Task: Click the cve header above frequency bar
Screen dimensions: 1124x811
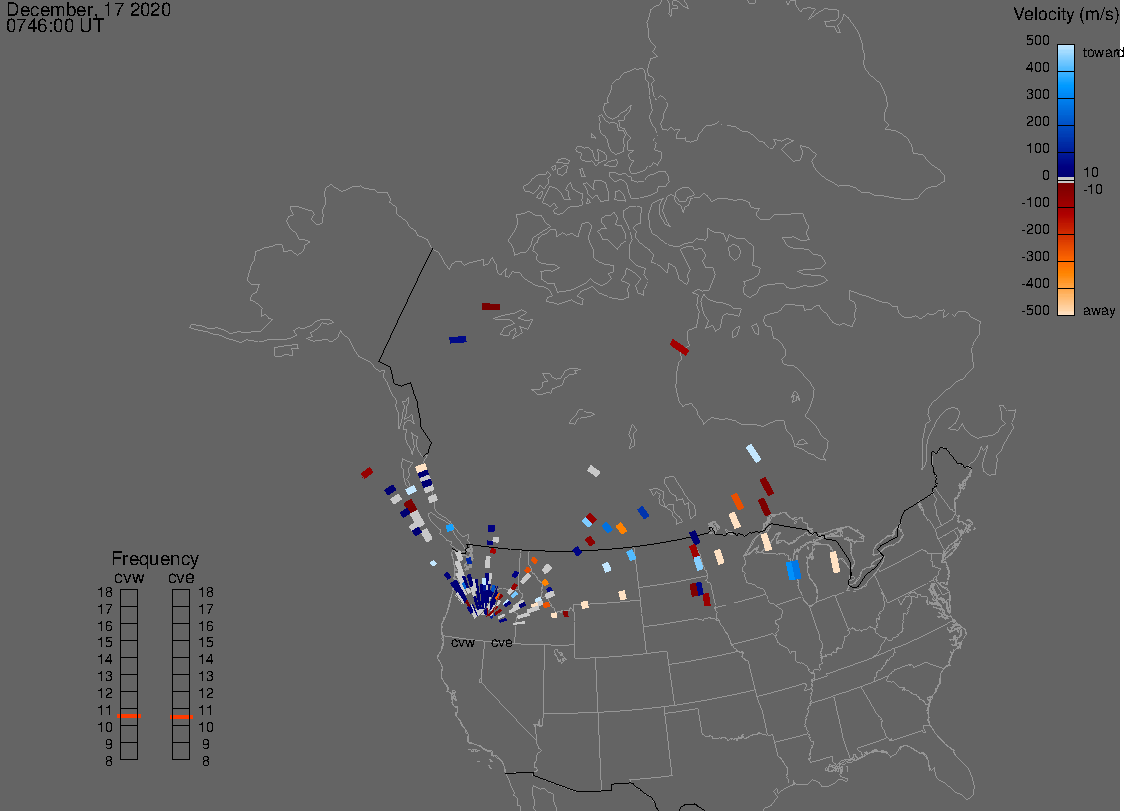Action: coord(181,578)
